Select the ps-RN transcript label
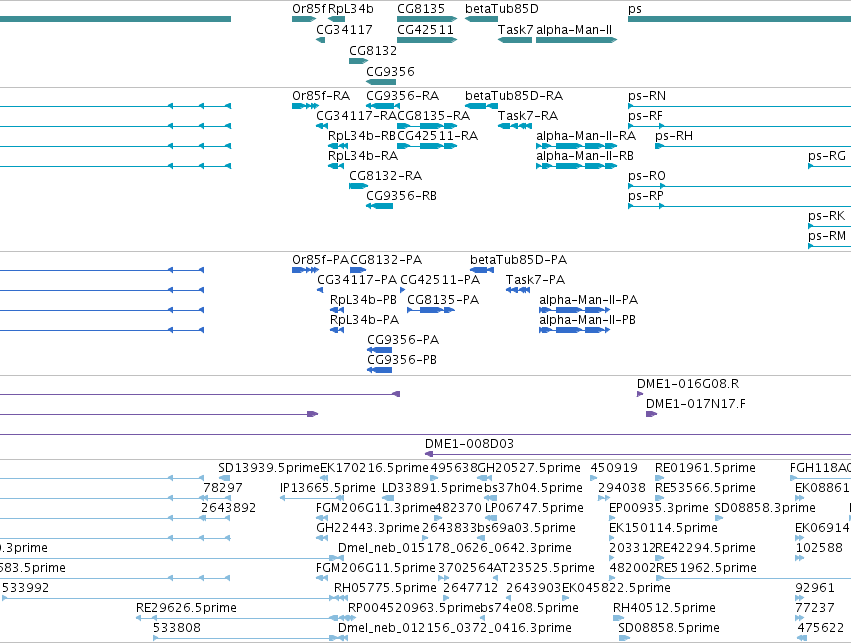This screenshot has height=643, width=851. point(646,96)
